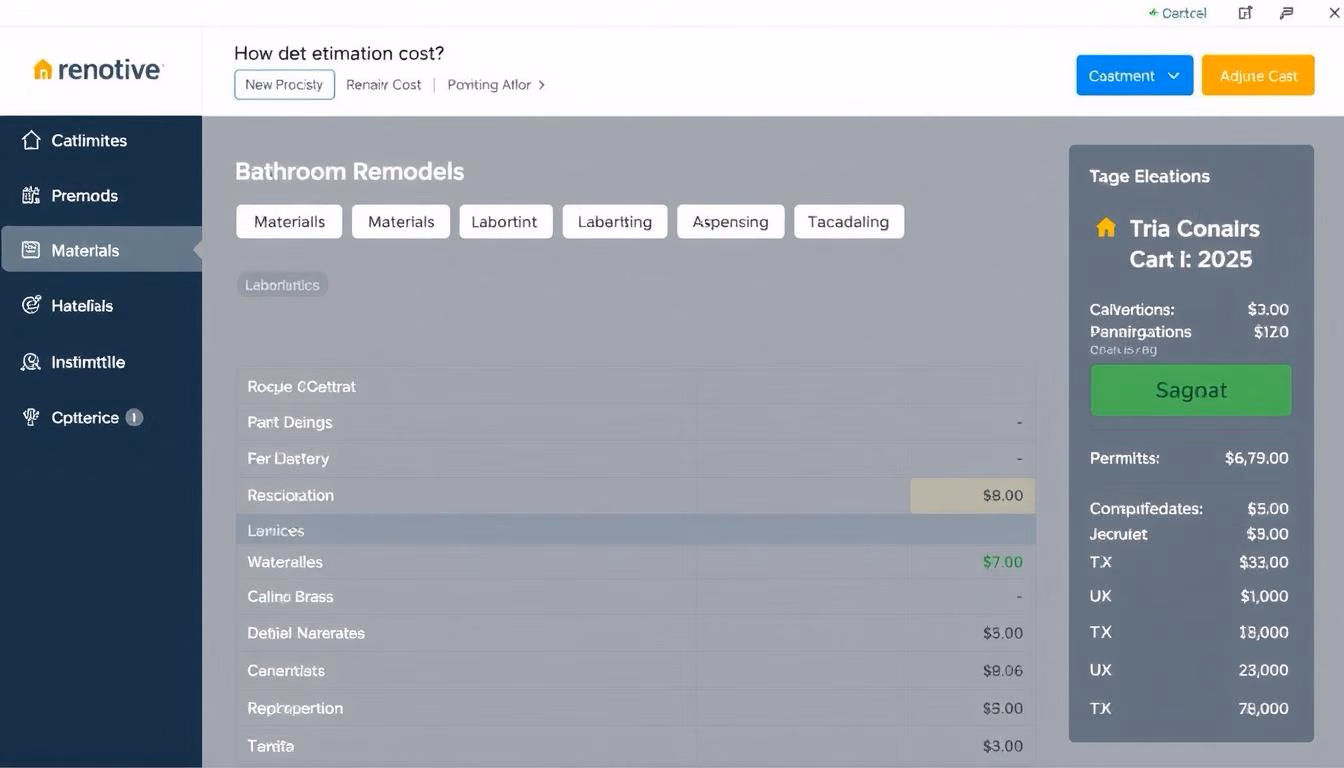Screen dimensions: 1344x768
Task: Open the Hatelials sidebar icon
Action: (x=31, y=306)
